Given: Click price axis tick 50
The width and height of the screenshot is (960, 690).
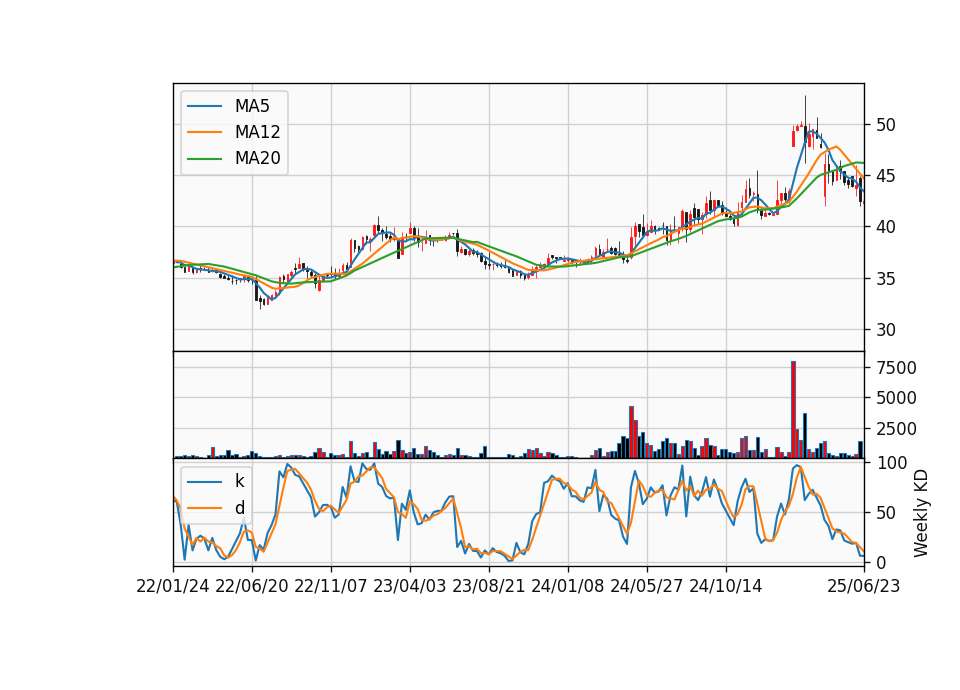Looking at the screenshot, I should point(885,125).
